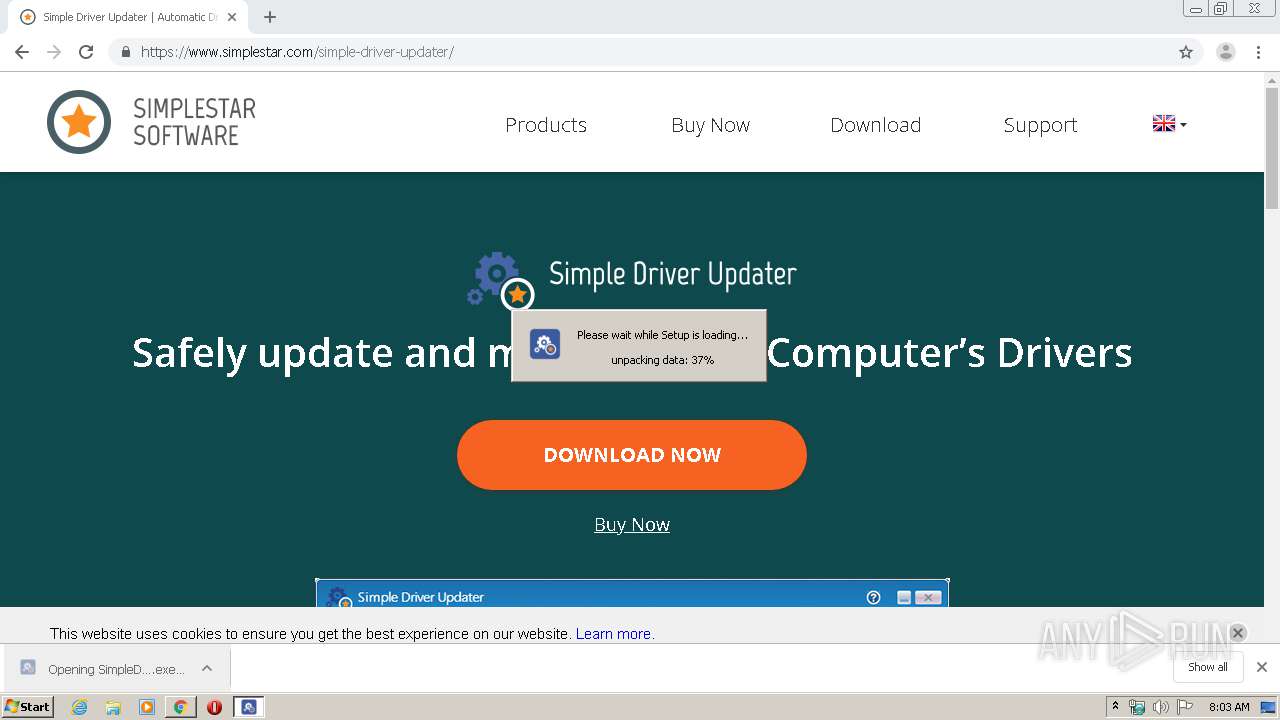Click the Show desktop button
The width and height of the screenshot is (1280, 720).
point(1269,707)
